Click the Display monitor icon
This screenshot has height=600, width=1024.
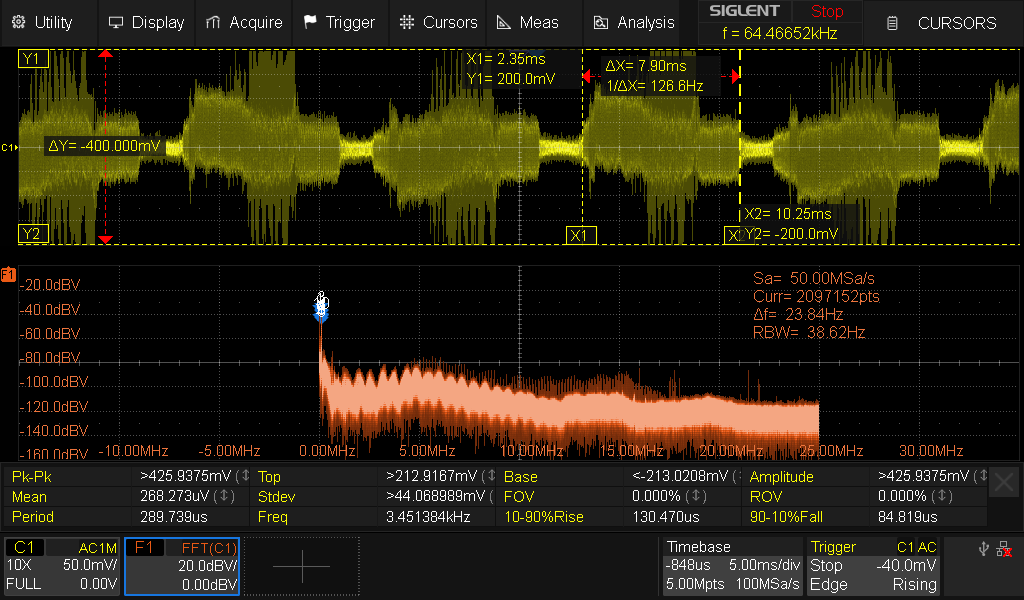coord(116,23)
